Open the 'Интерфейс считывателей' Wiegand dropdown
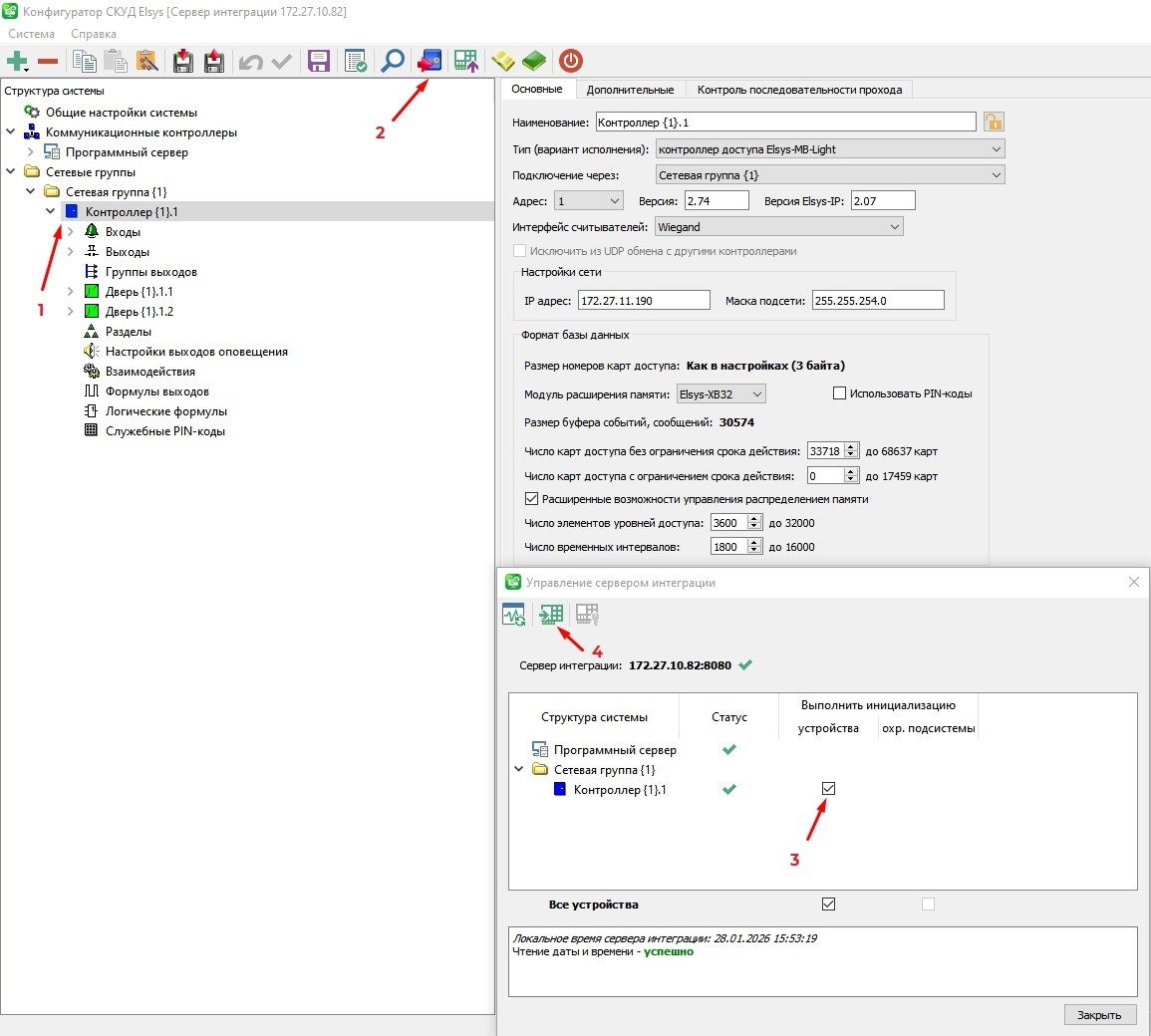The height and width of the screenshot is (1036, 1151). (x=779, y=227)
